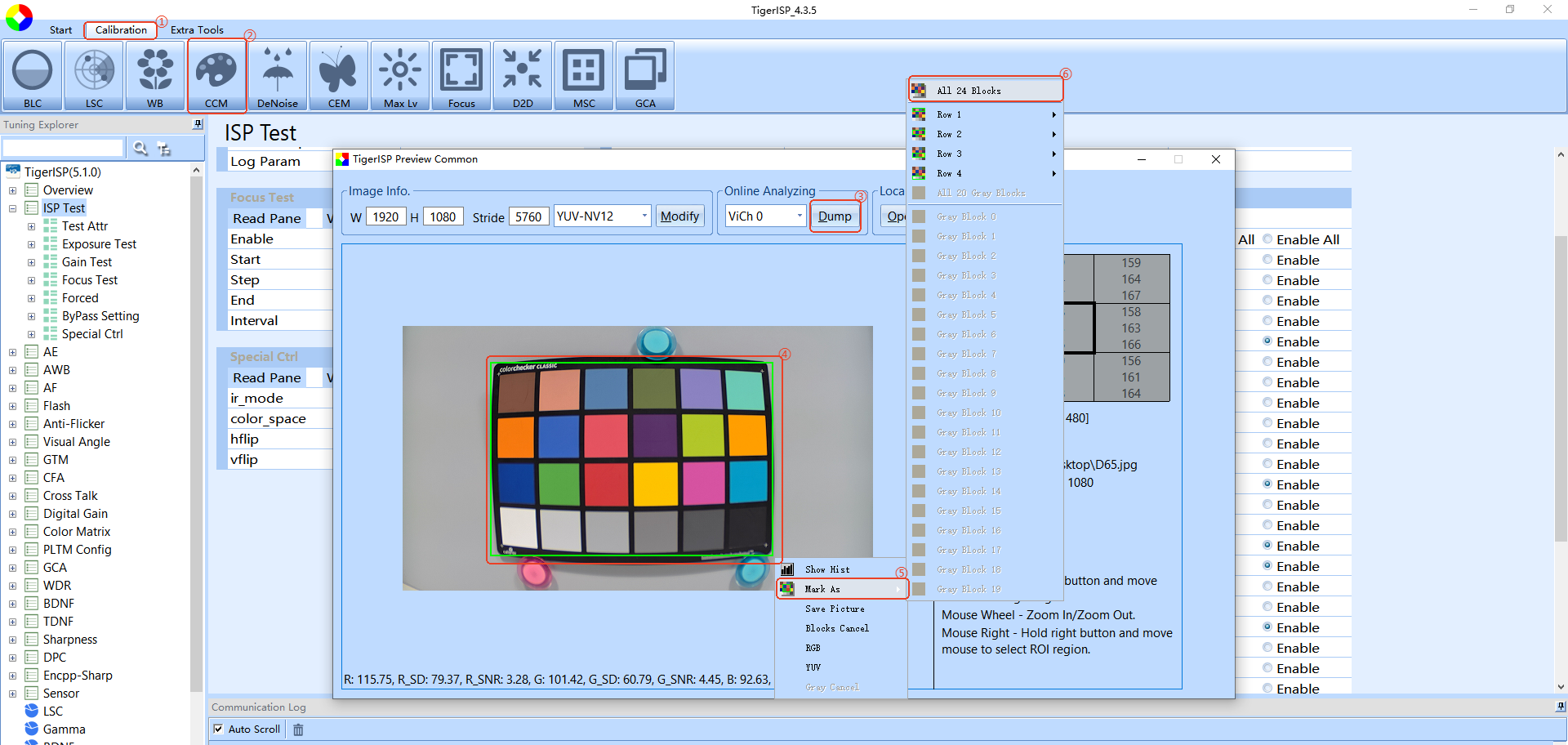Expand the AE tree node
This screenshot has height=745, width=1568.
point(12,352)
